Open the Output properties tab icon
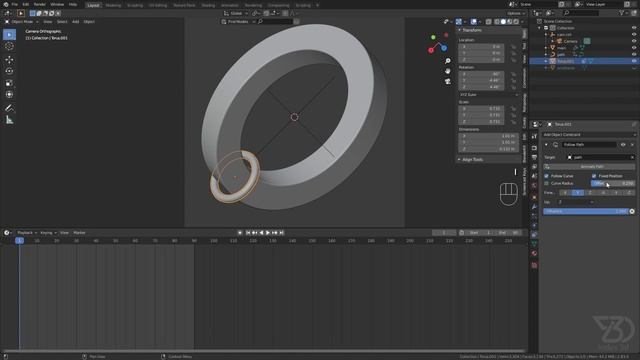The image size is (640, 360). pos(534,158)
